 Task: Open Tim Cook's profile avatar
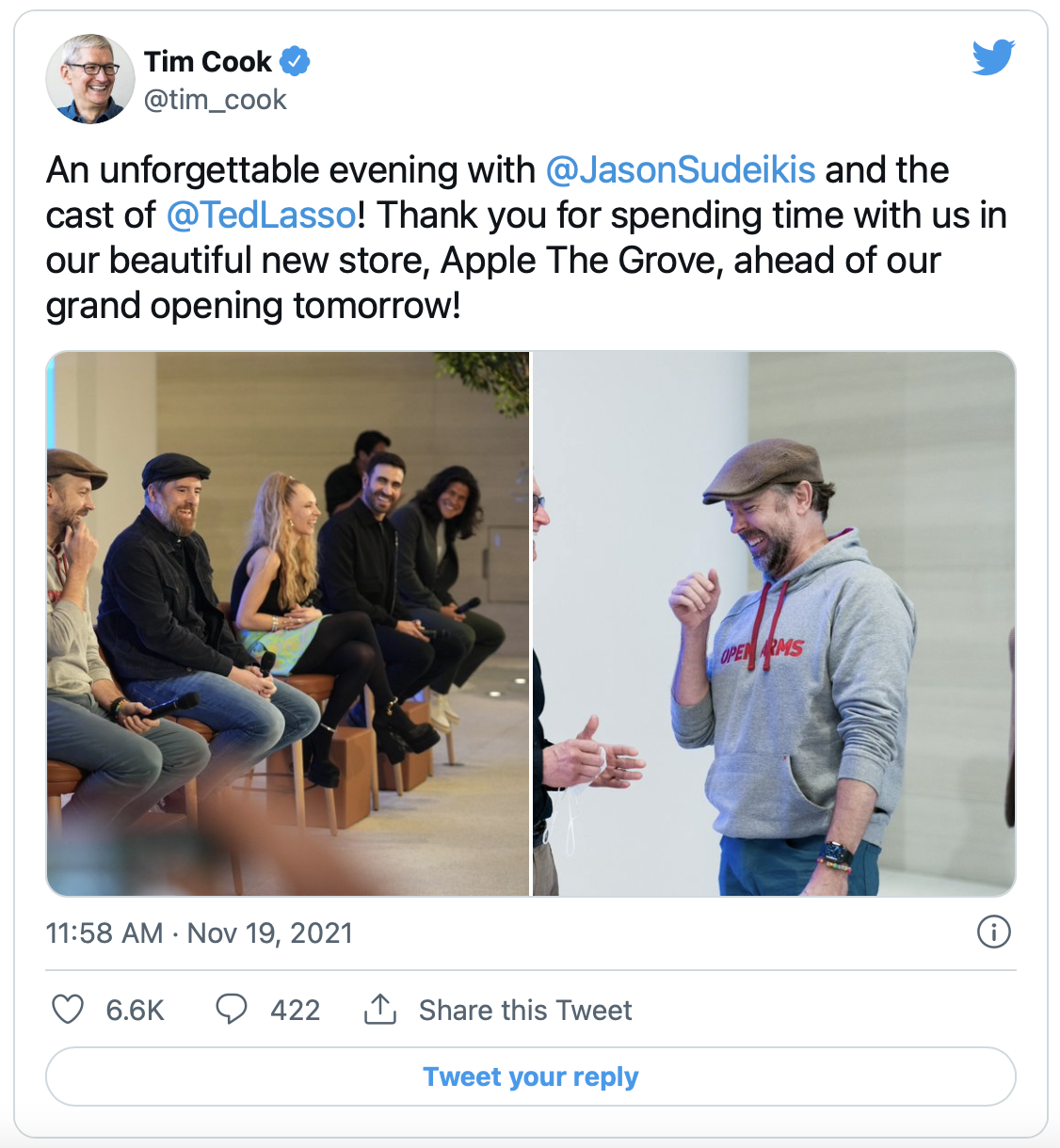90,79
